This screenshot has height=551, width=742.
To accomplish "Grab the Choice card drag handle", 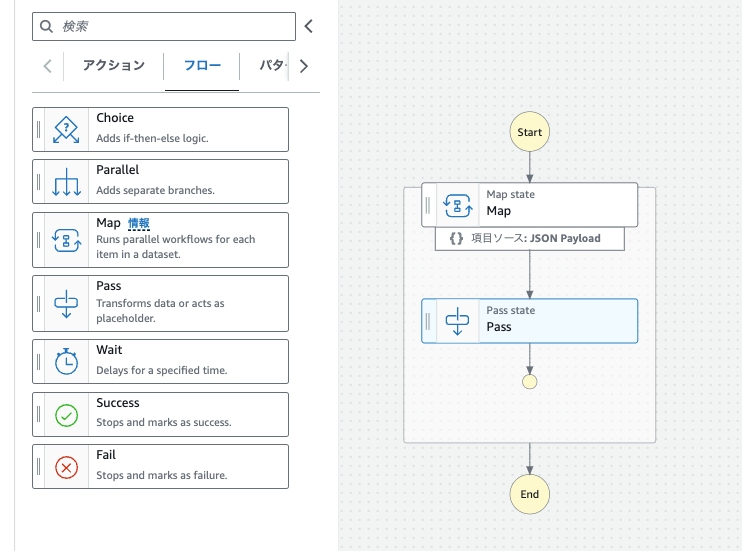I will 38,129.
